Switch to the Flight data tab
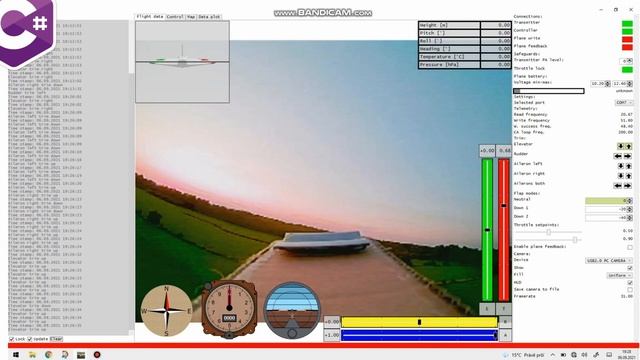640x360 pixels. click(150, 17)
